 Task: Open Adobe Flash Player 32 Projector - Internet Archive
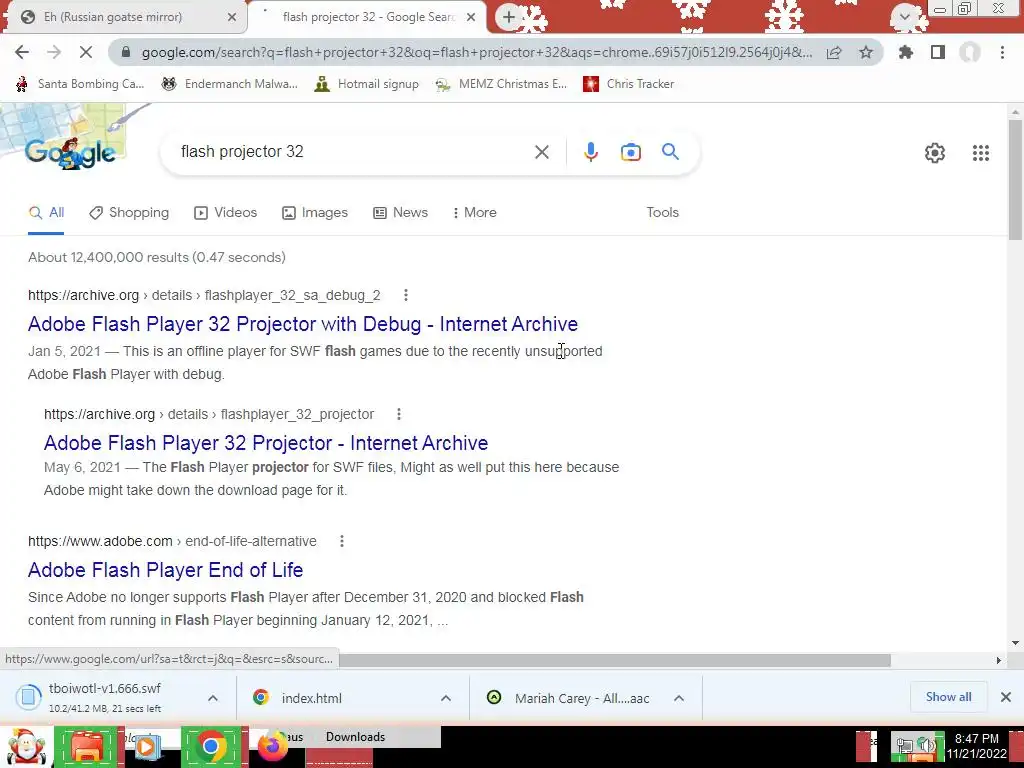[266, 443]
